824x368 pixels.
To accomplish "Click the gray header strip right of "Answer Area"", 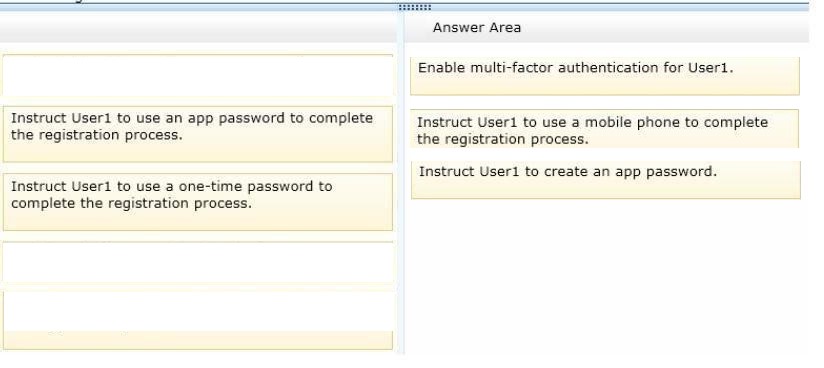I will (x=665, y=28).
